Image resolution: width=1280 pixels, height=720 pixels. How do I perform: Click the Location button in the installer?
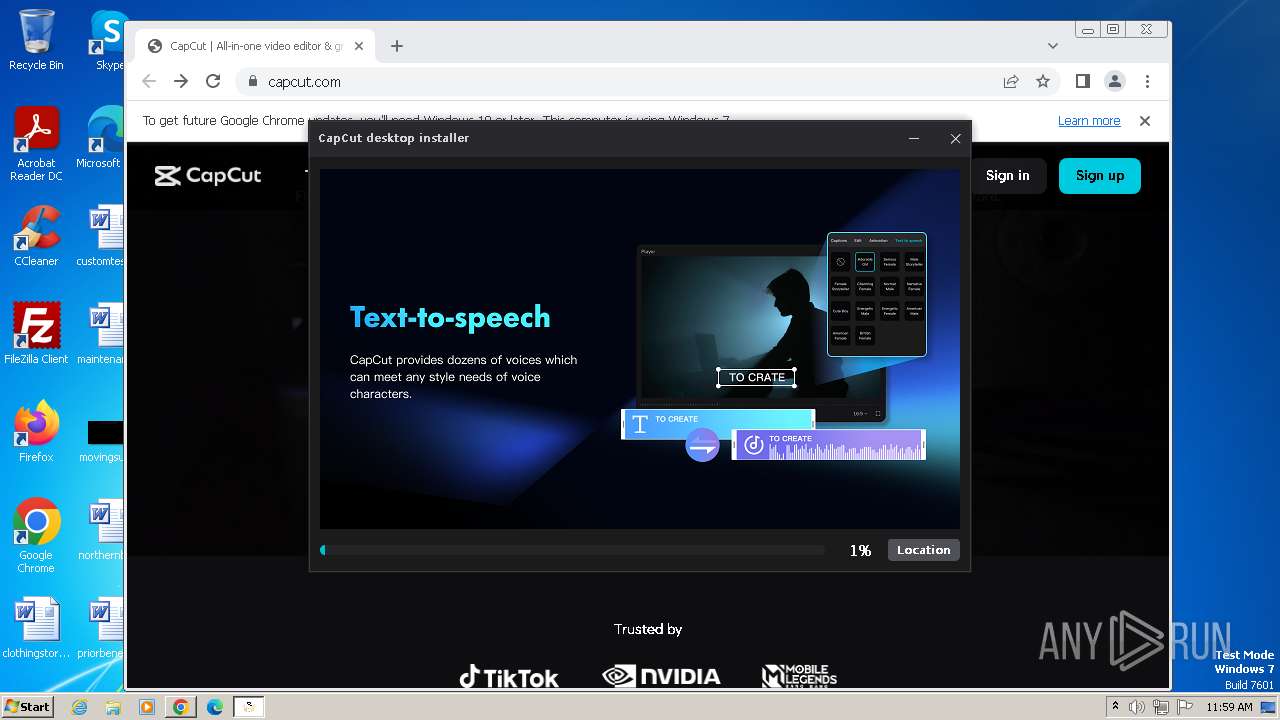coord(923,550)
